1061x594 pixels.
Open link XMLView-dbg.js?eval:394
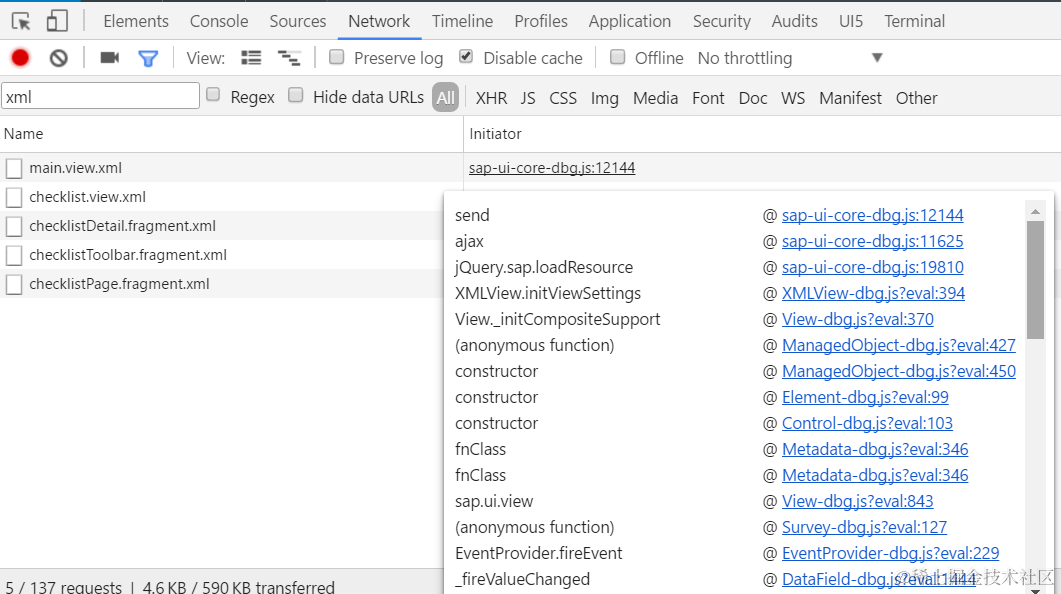873,293
